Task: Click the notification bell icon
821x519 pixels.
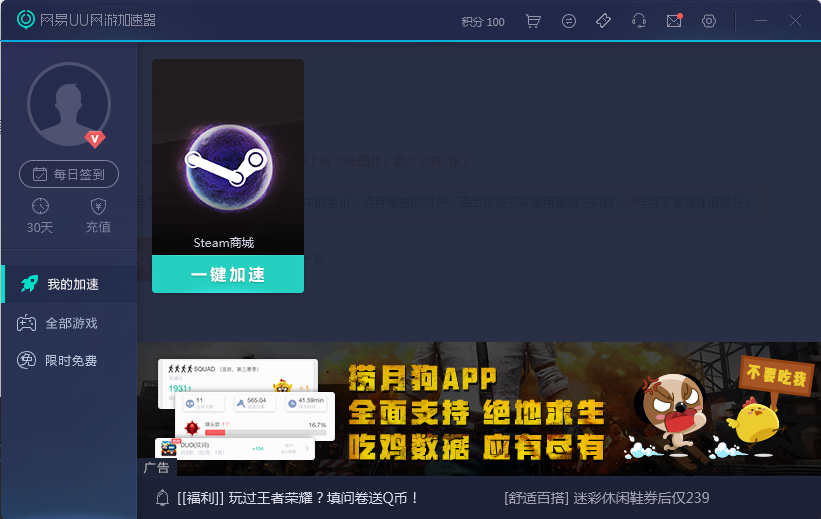Action: click(x=162, y=498)
